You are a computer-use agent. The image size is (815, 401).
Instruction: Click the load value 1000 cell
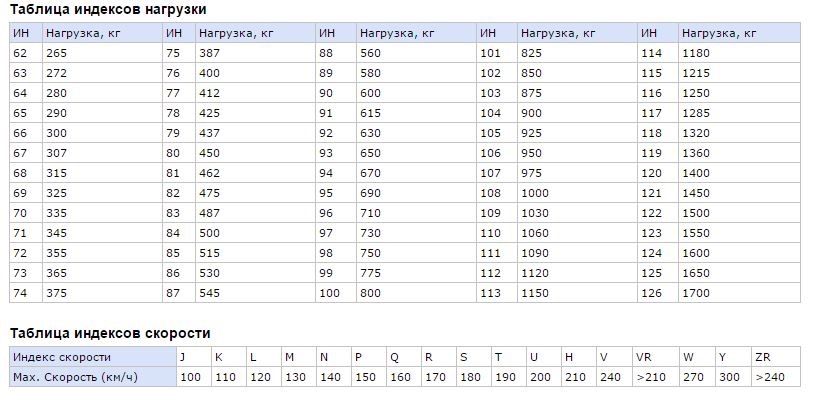(536, 193)
